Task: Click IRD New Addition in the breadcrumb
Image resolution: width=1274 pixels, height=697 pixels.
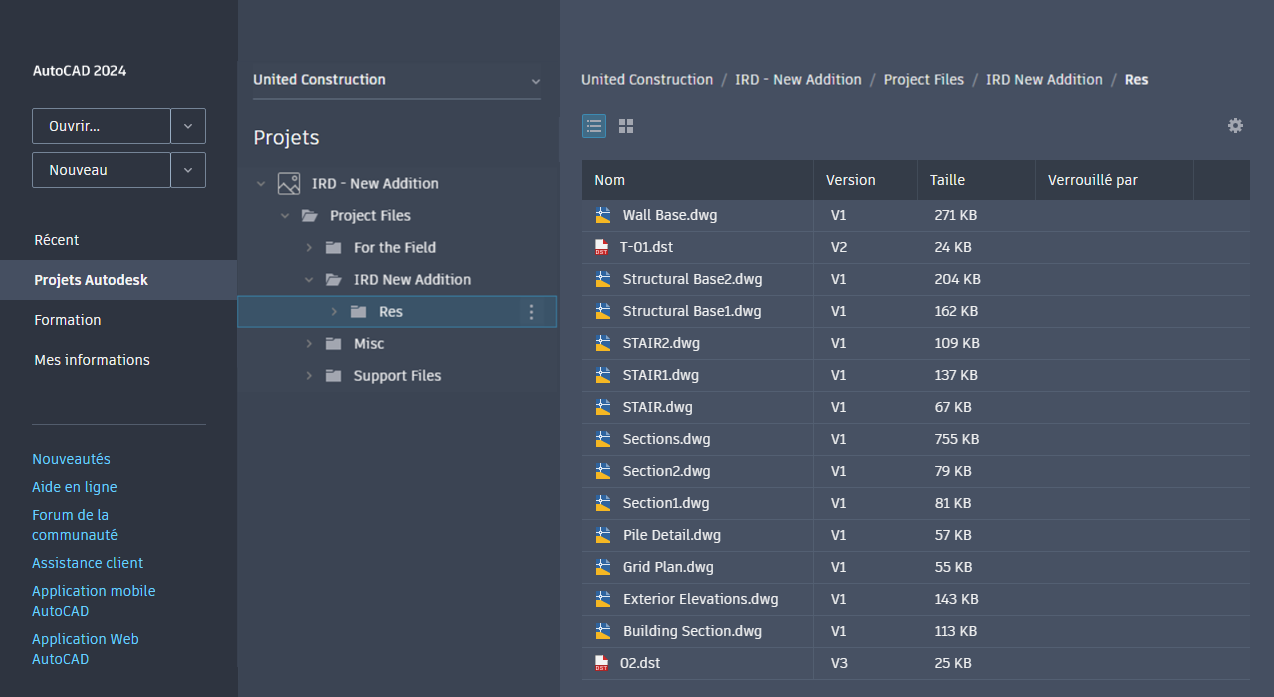Action: pyautogui.click(x=1044, y=79)
